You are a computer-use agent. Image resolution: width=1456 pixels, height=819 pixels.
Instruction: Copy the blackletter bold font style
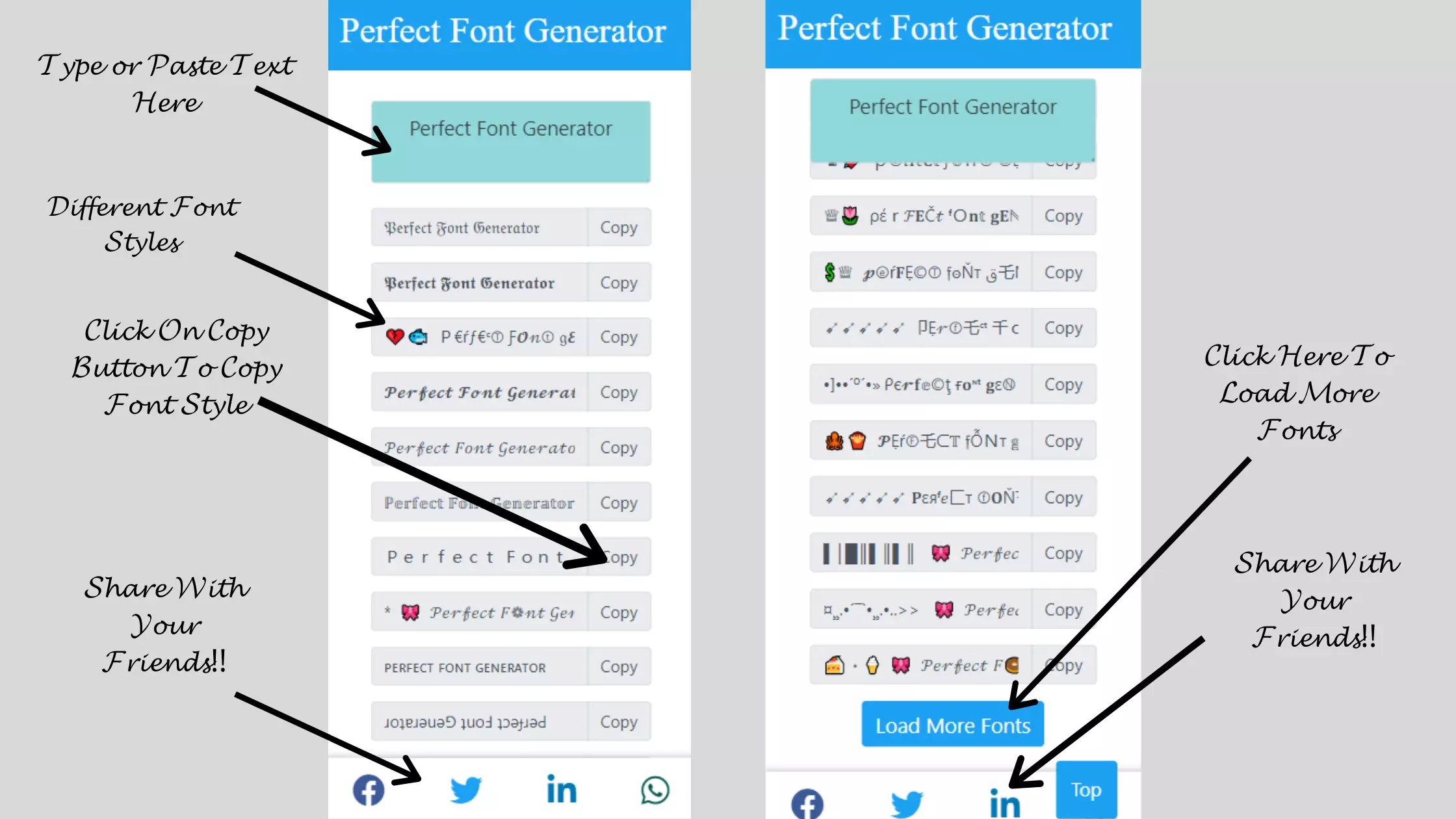[618, 282]
